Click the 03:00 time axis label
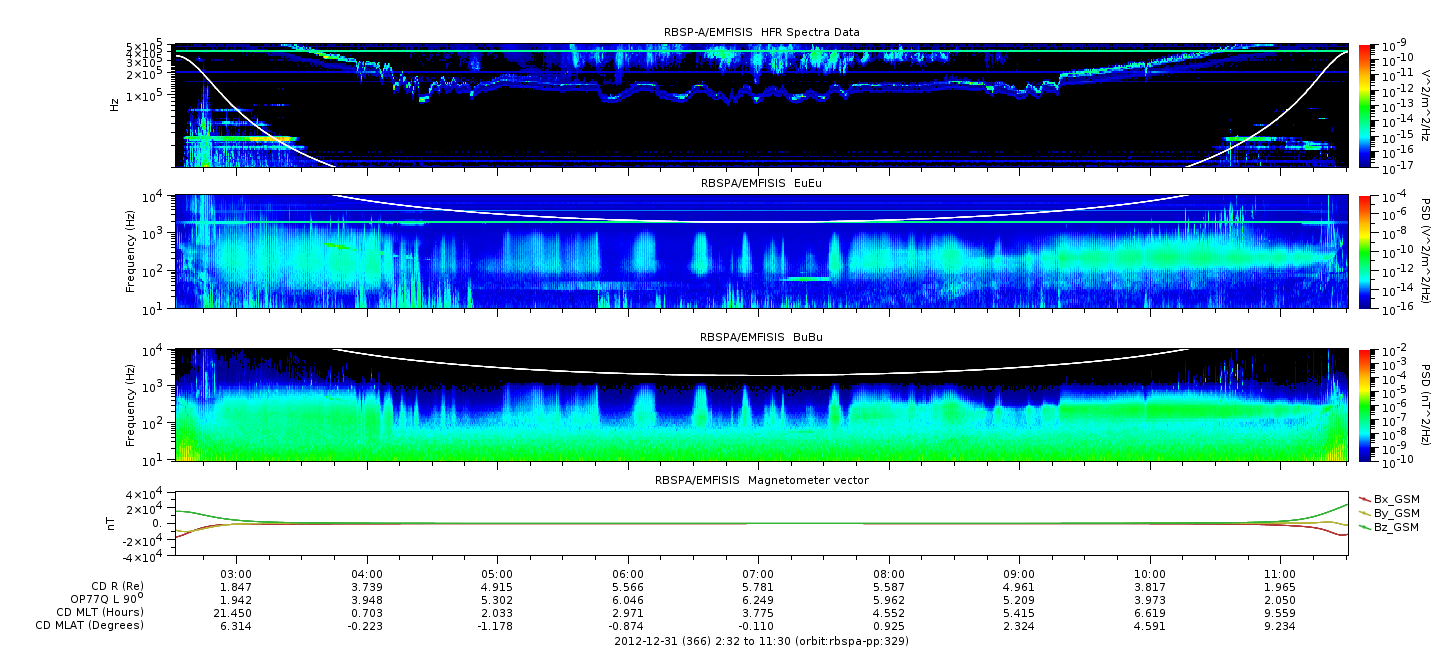Image resolution: width=1447 pixels, height=658 pixels. coord(236,573)
